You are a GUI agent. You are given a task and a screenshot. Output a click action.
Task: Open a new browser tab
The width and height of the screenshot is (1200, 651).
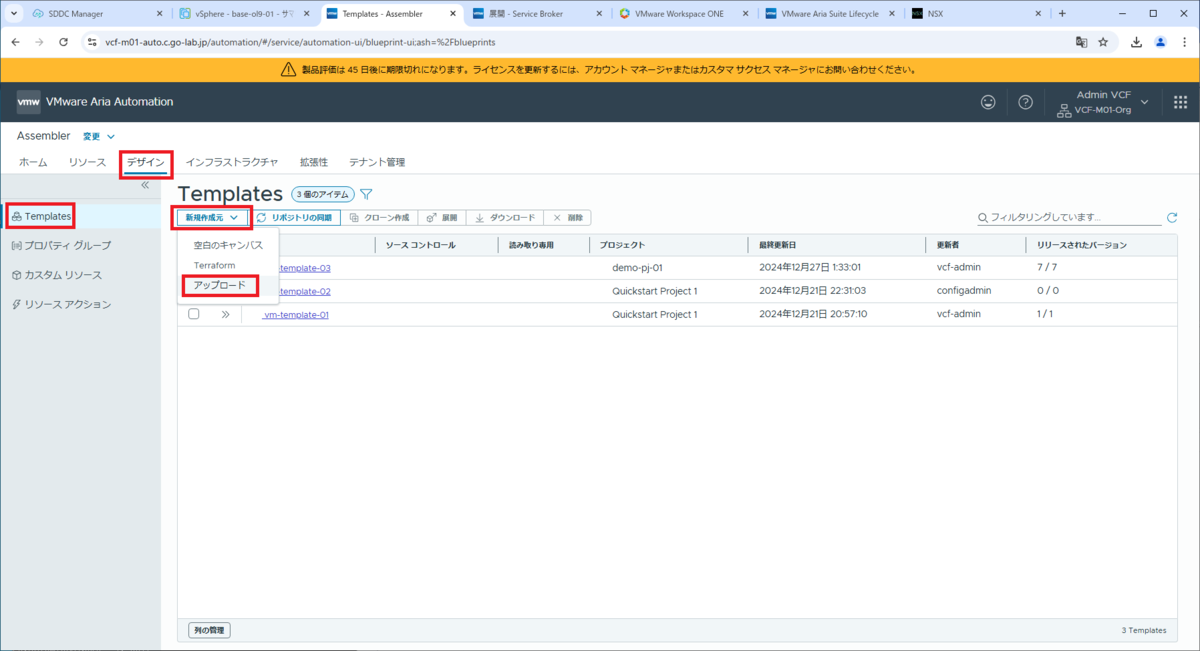(1062, 13)
